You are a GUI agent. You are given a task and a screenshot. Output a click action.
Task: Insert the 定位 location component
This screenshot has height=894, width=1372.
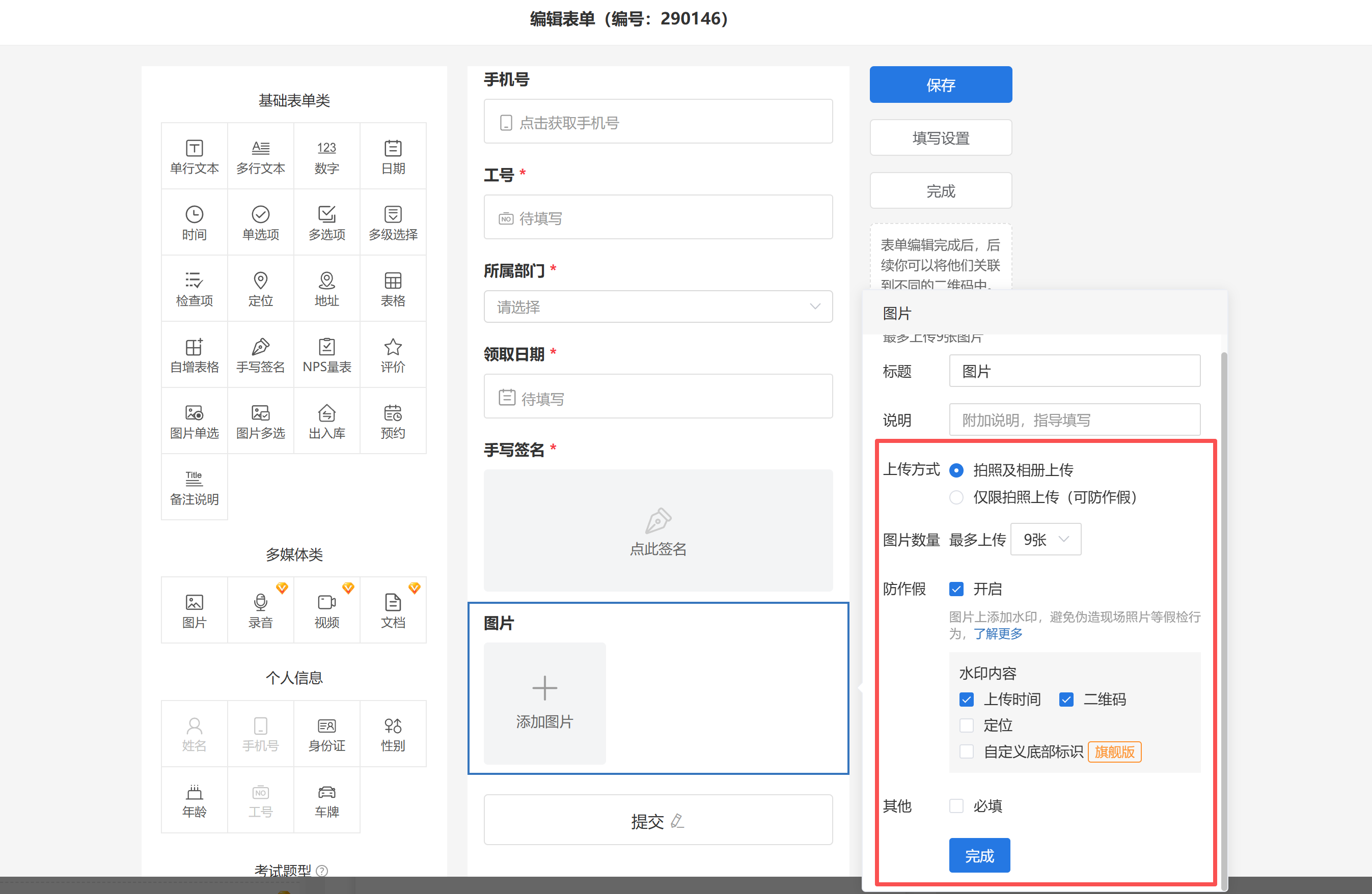261,288
